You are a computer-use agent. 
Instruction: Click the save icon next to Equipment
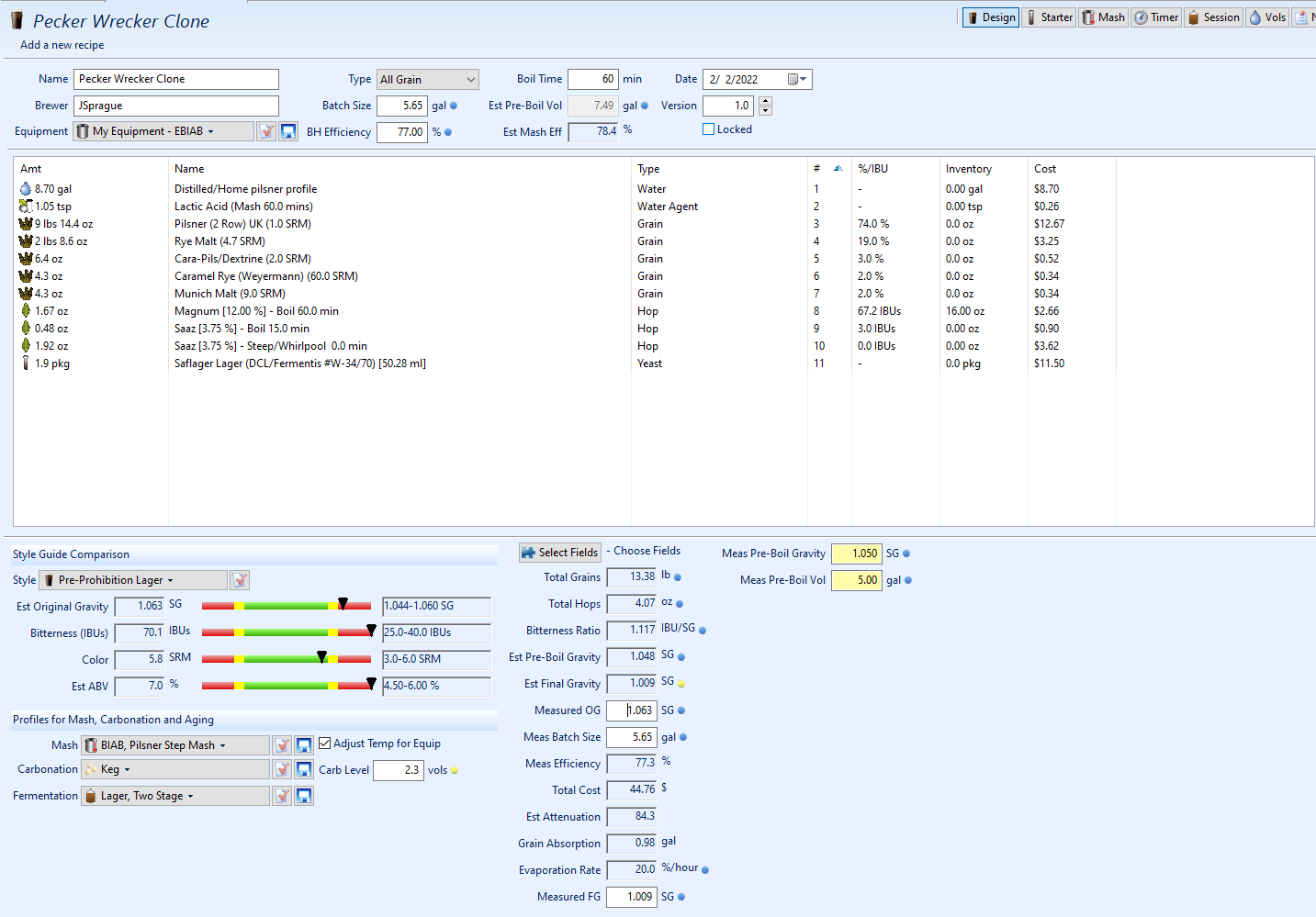coord(288,131)
